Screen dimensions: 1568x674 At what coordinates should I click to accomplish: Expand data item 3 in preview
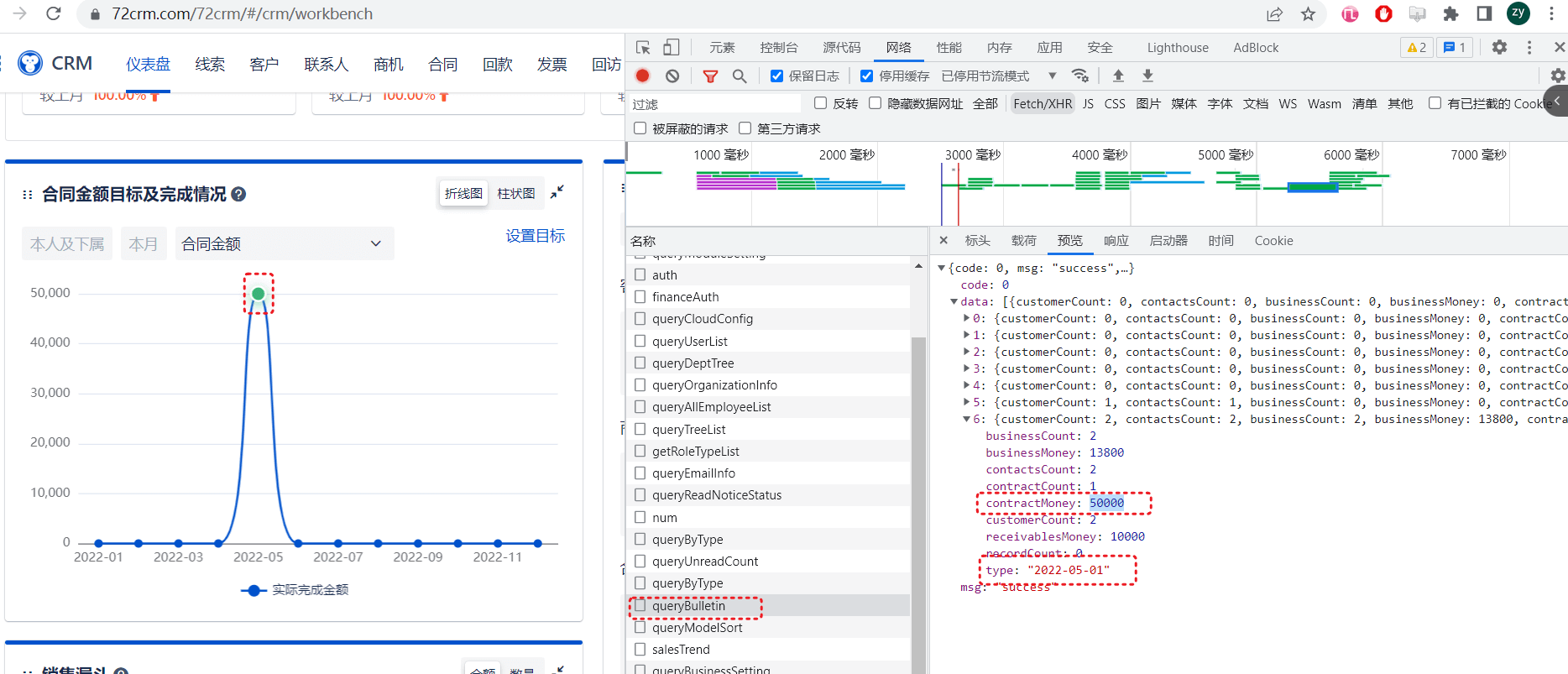966,368
